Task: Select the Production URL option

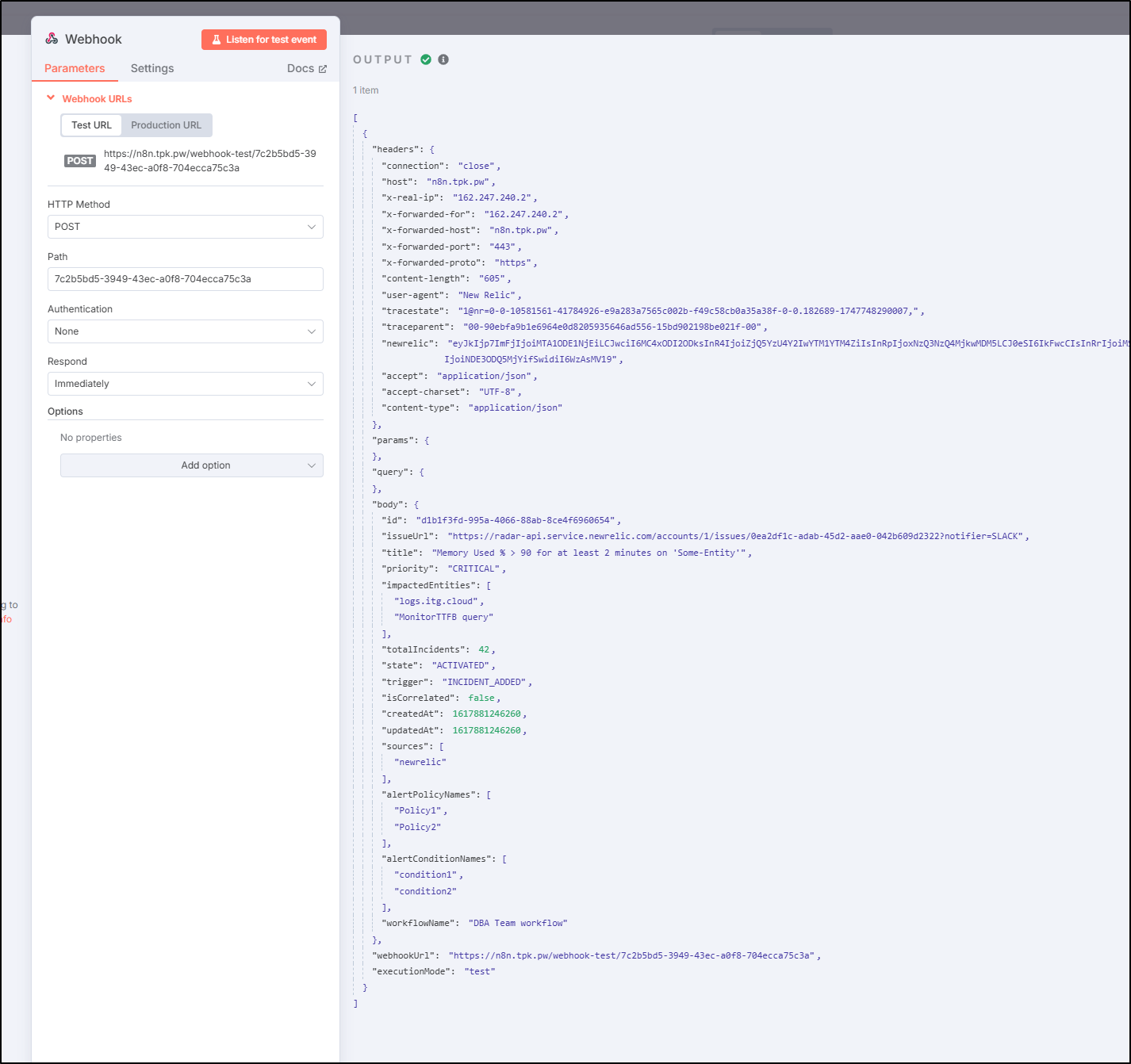Action: pos(167,125)
